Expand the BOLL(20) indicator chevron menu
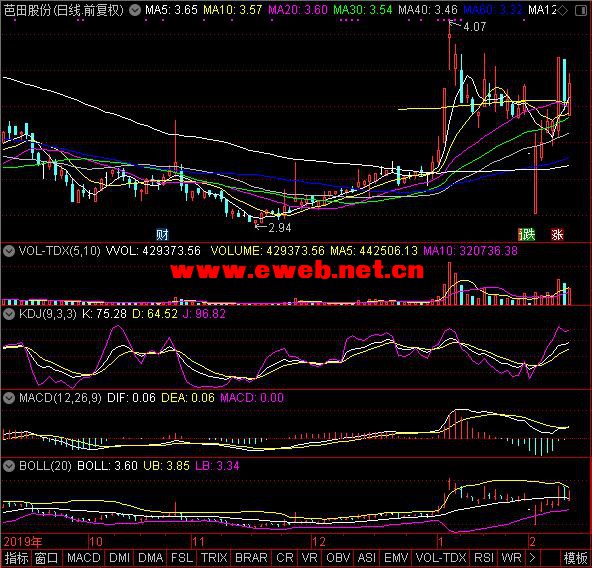 9,466
